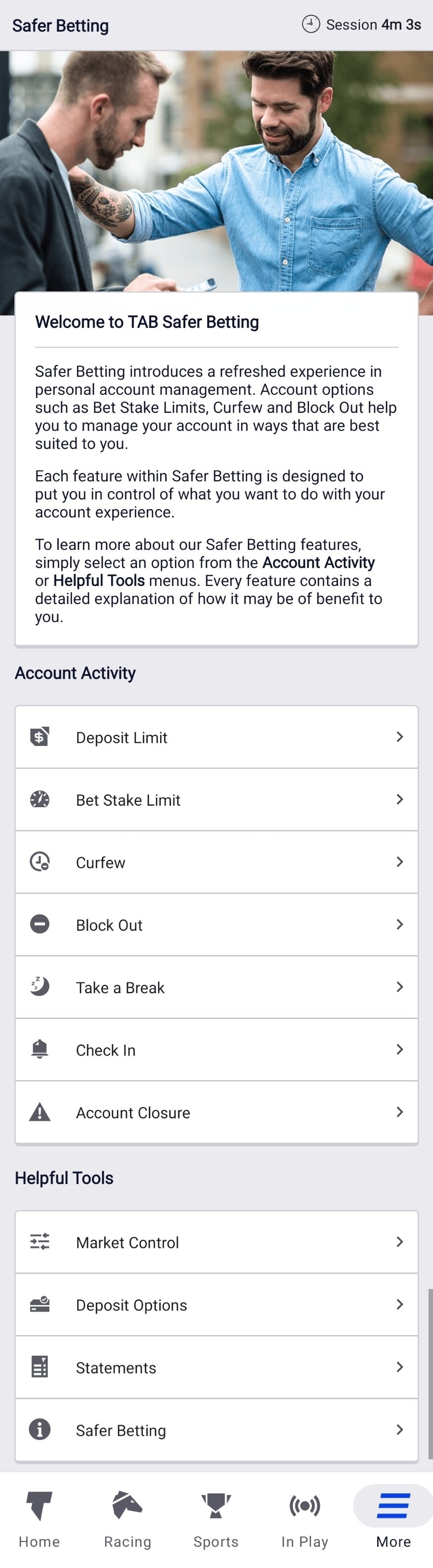The width and height of the screenshot is (433, 1568).
Task: Tap the Block Out minus-circle icon
Action: pos(40,924)
